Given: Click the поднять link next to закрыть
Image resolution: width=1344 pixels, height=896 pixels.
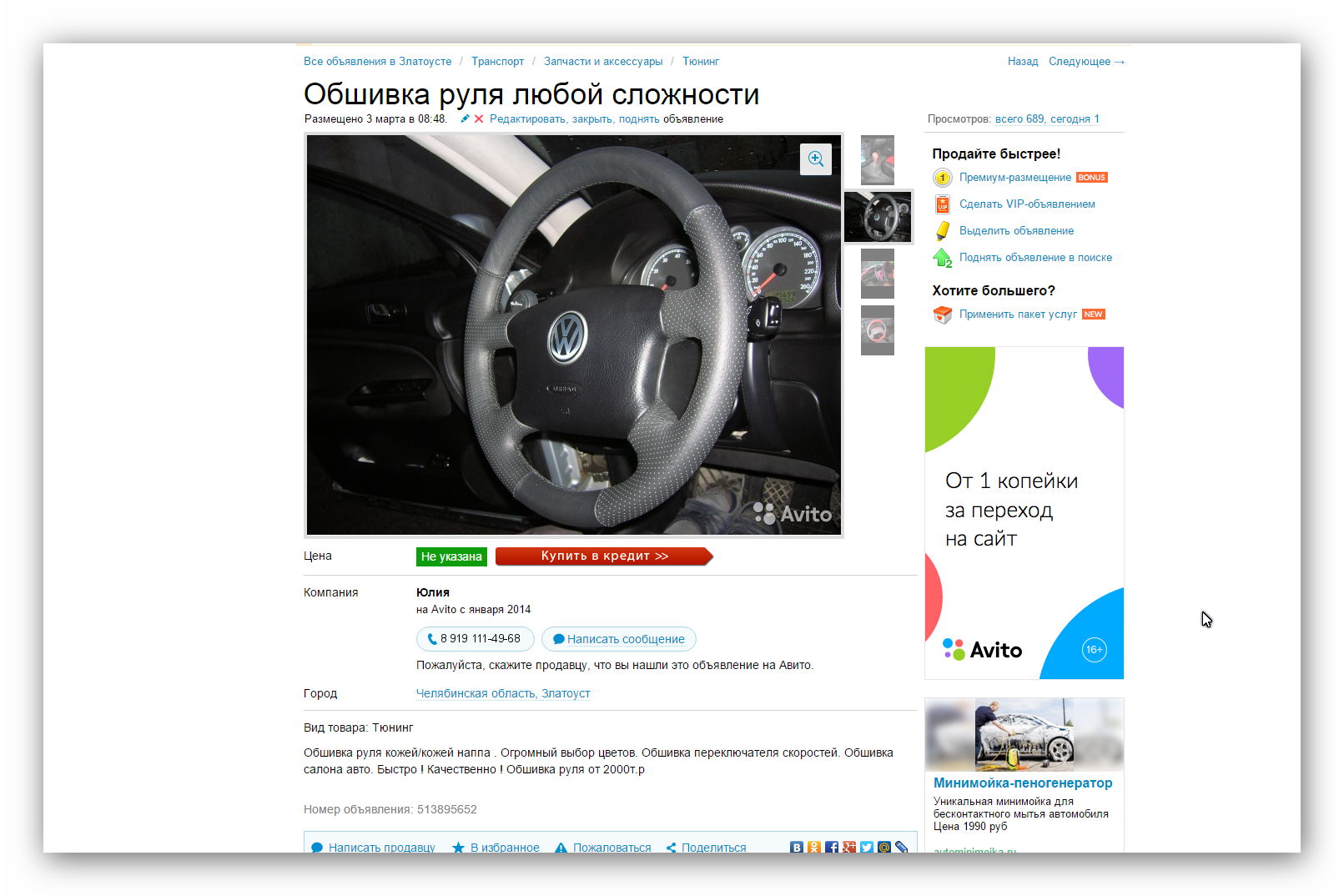Looking at the screenshot, I should click(639, 119).
